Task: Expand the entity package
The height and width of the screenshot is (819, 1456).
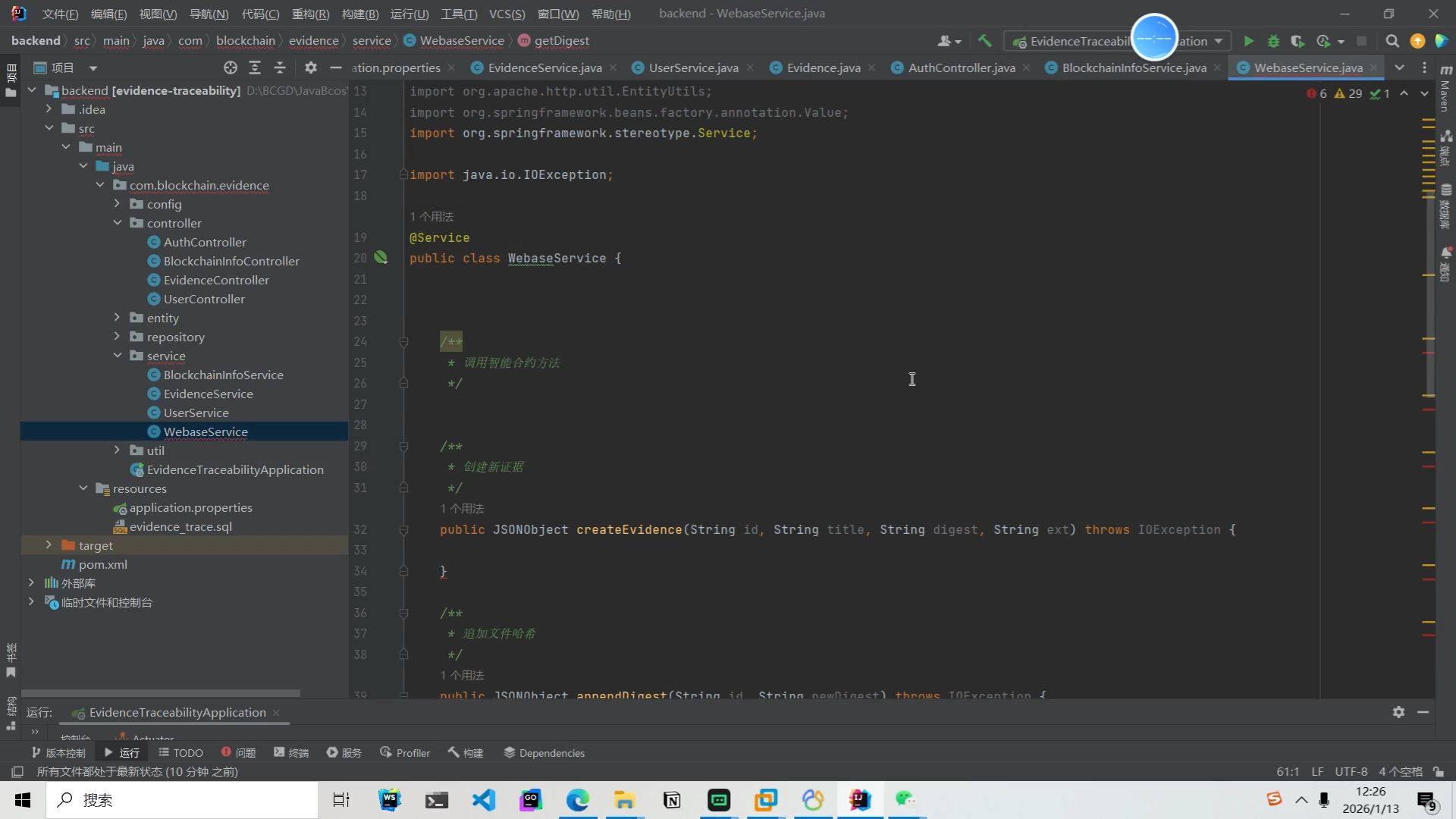Action: tap(117, 318)
